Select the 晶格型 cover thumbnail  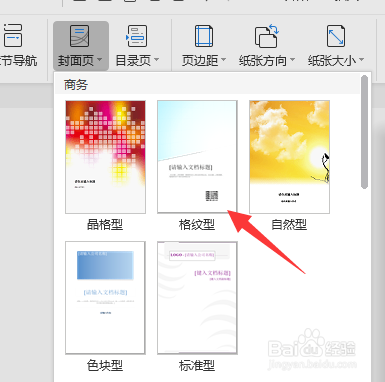tap(105, 157)
